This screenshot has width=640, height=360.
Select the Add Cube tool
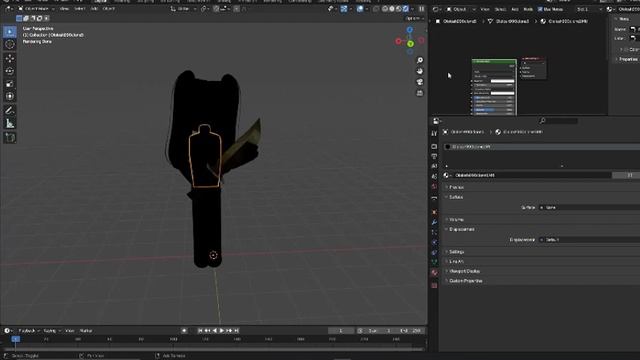(10, 138)
